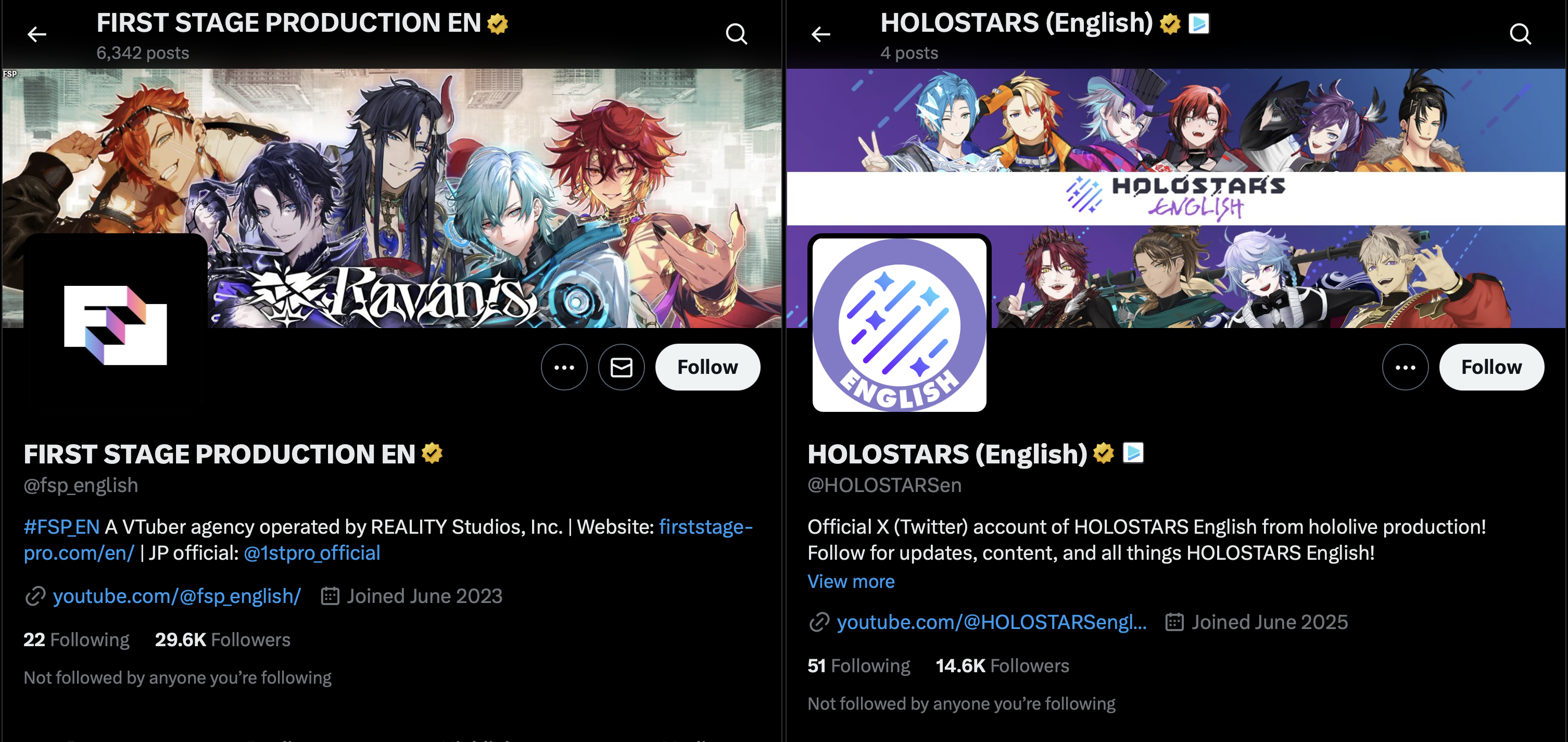Click the hololive affiliate badge next to HOLOSTARS name
1568x742 pixels.
click(x=1133, y=453)
